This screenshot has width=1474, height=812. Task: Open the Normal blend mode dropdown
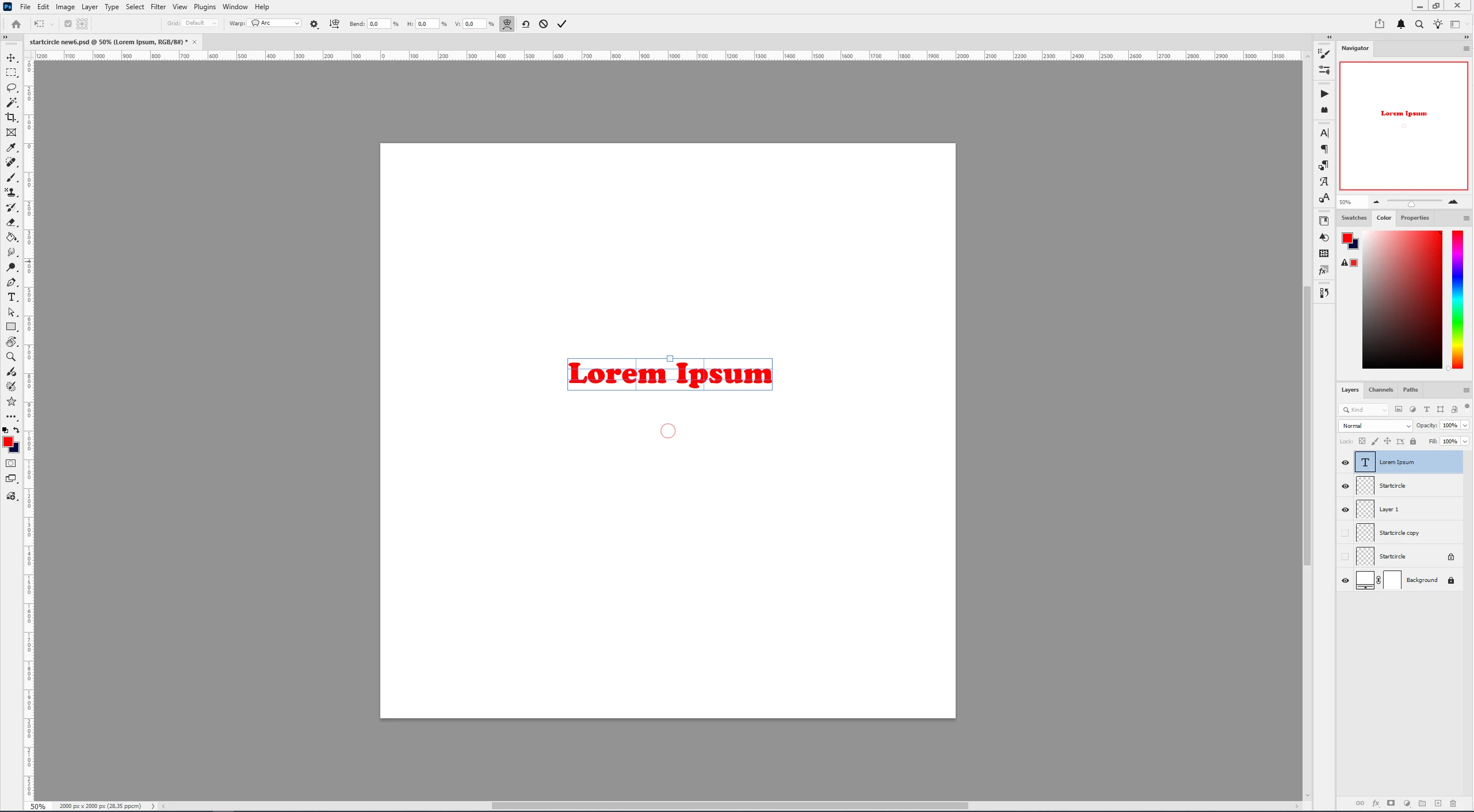coord(1375,426)
